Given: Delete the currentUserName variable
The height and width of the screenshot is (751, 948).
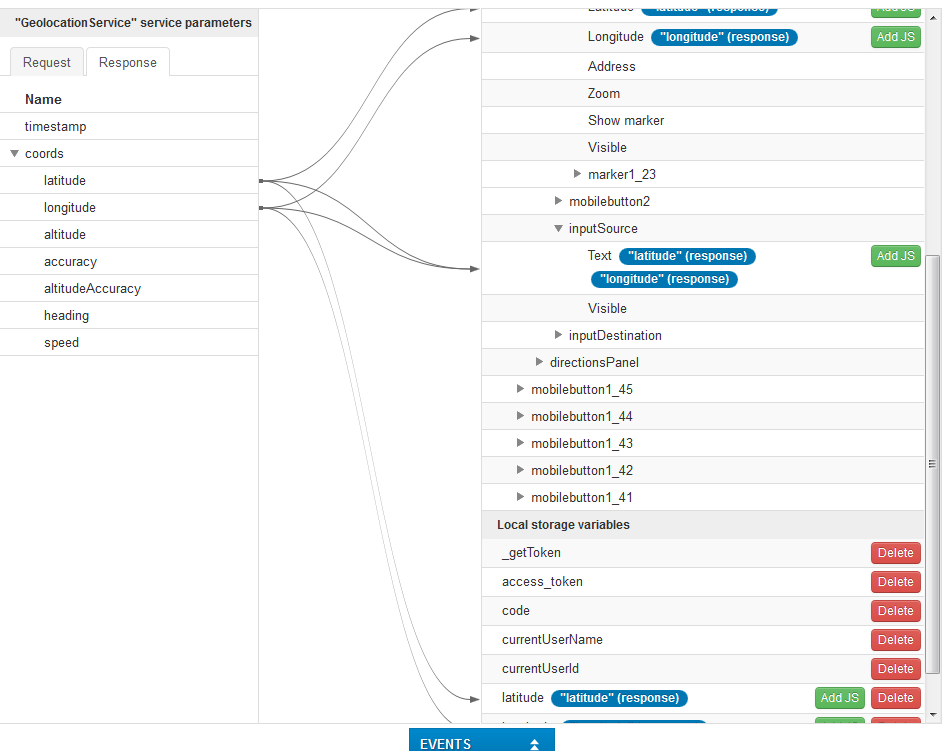Looking at the screenshot, I should (895, 640).
